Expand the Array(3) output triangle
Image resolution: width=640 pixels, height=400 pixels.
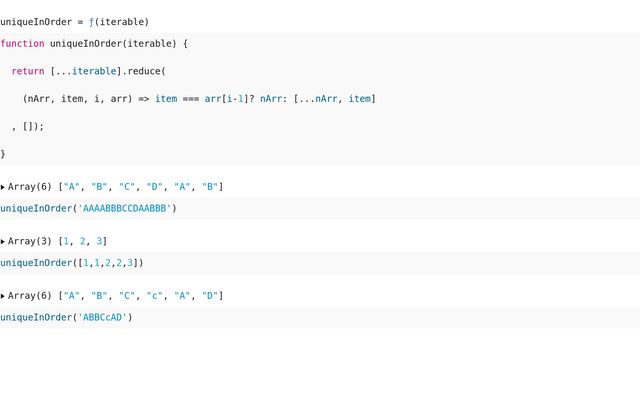3,241
